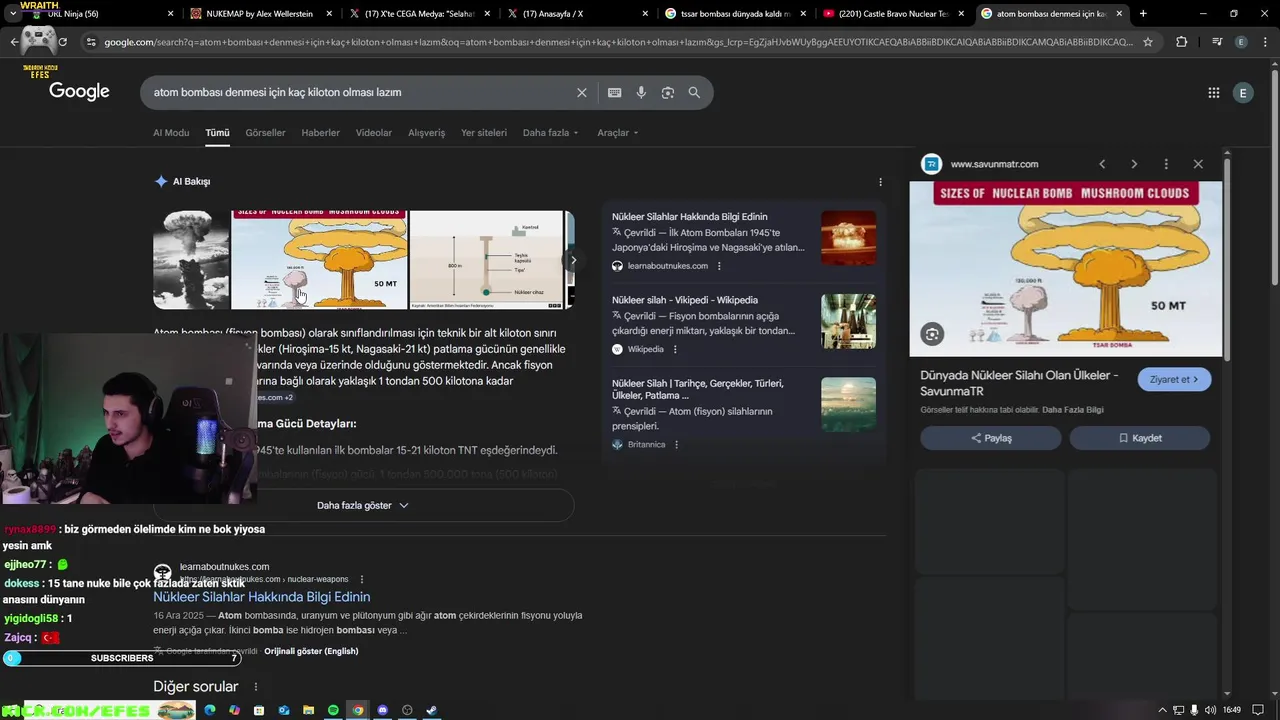The image size is (1280, 720).
Task: Adjust the system volume icon in tray
Action: (1211, 710)
